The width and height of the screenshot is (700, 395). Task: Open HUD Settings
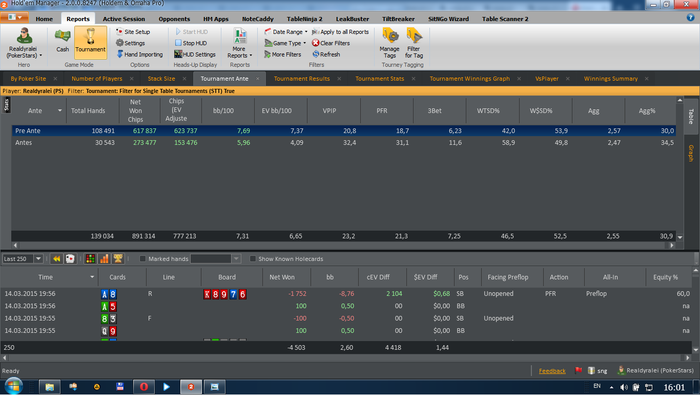tap(195, 54)
